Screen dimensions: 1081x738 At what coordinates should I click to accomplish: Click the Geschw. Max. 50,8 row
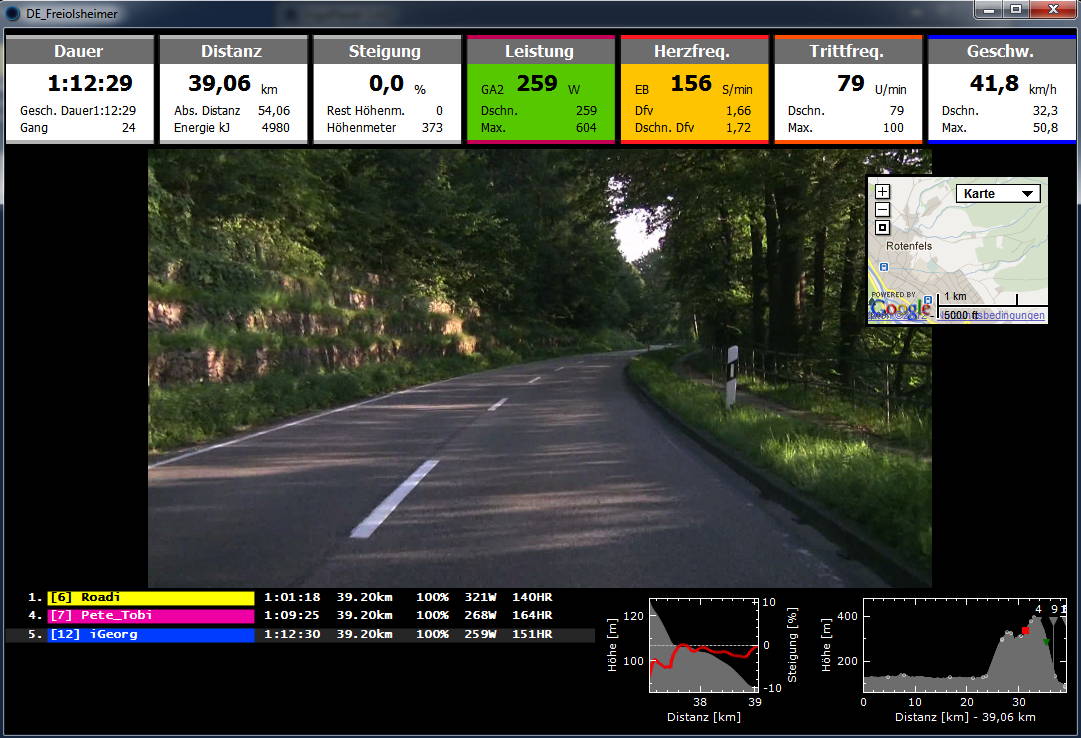(1000, 128)
